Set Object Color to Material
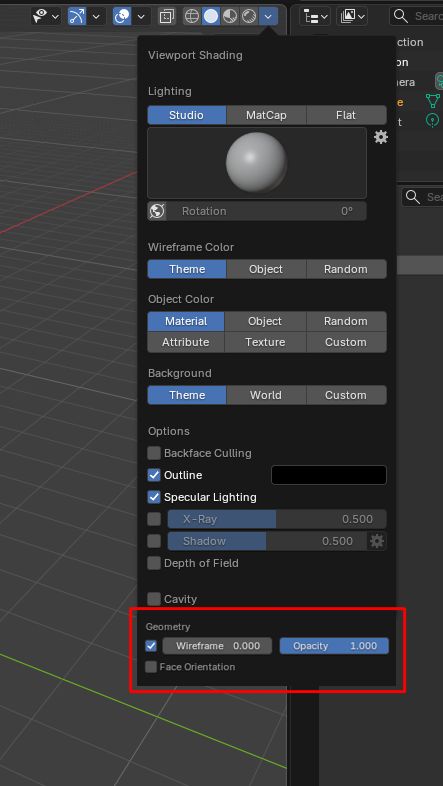The height and width of the screenshot is (786, 443). point(186,321)
